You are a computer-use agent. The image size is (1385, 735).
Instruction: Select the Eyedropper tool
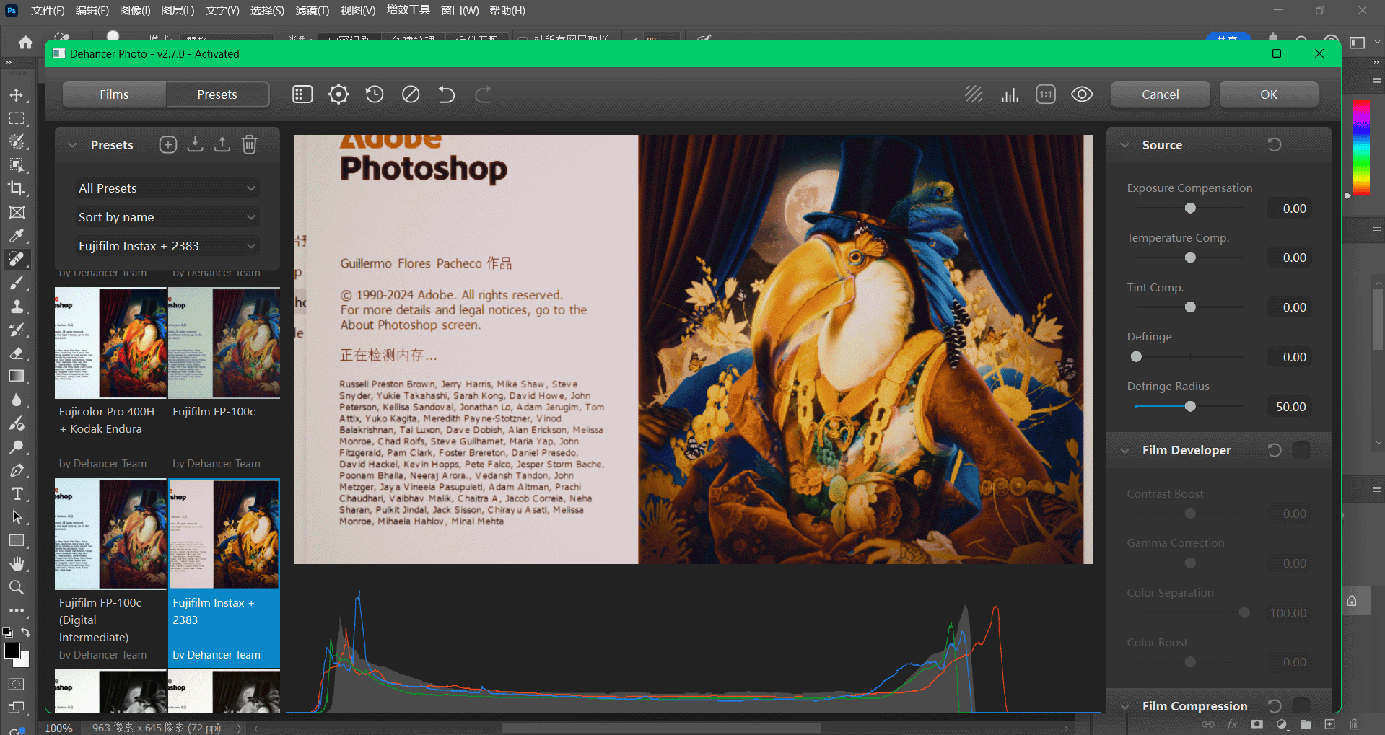point(16,235)
